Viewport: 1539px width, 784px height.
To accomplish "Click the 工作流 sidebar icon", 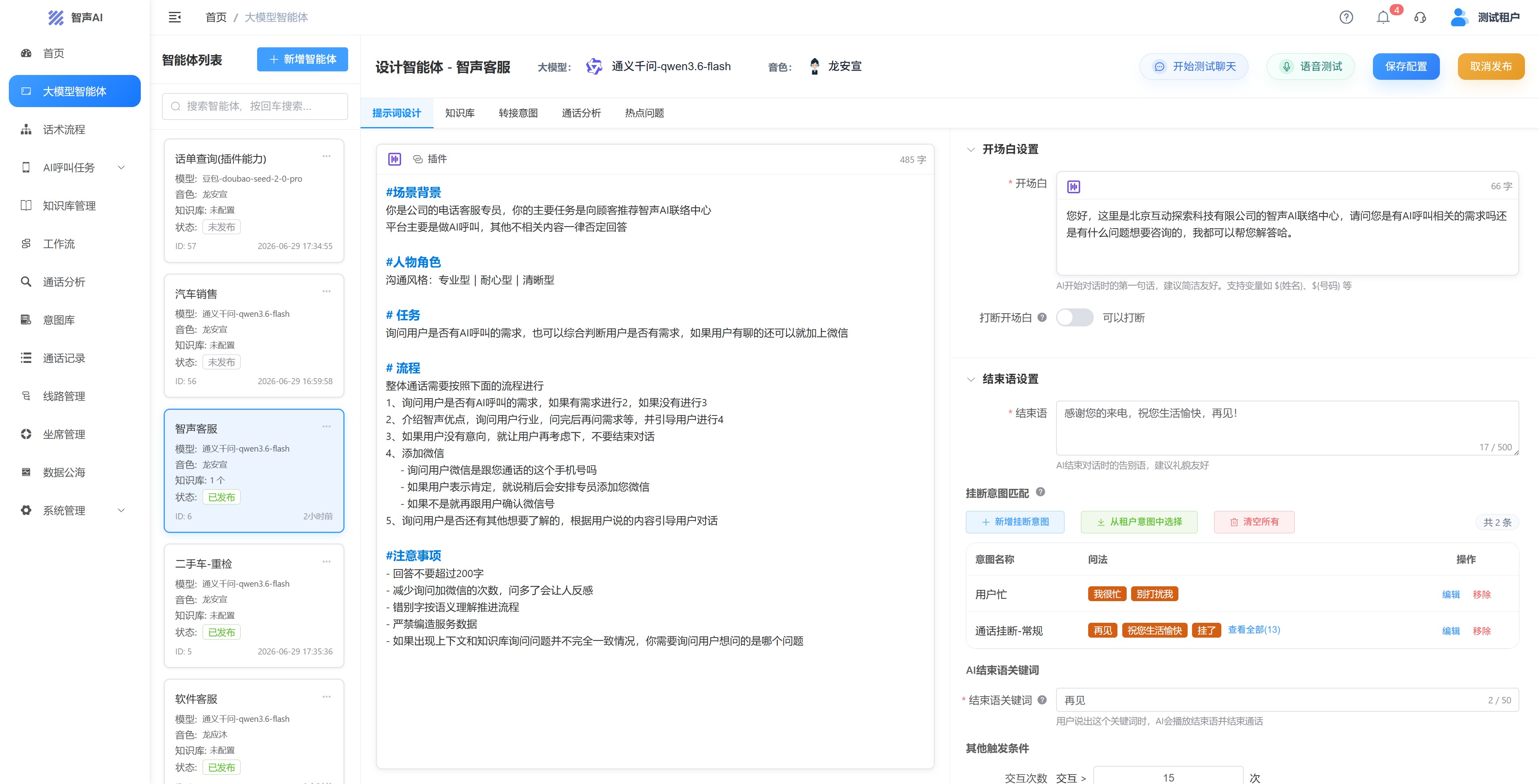I will point(26,243).
